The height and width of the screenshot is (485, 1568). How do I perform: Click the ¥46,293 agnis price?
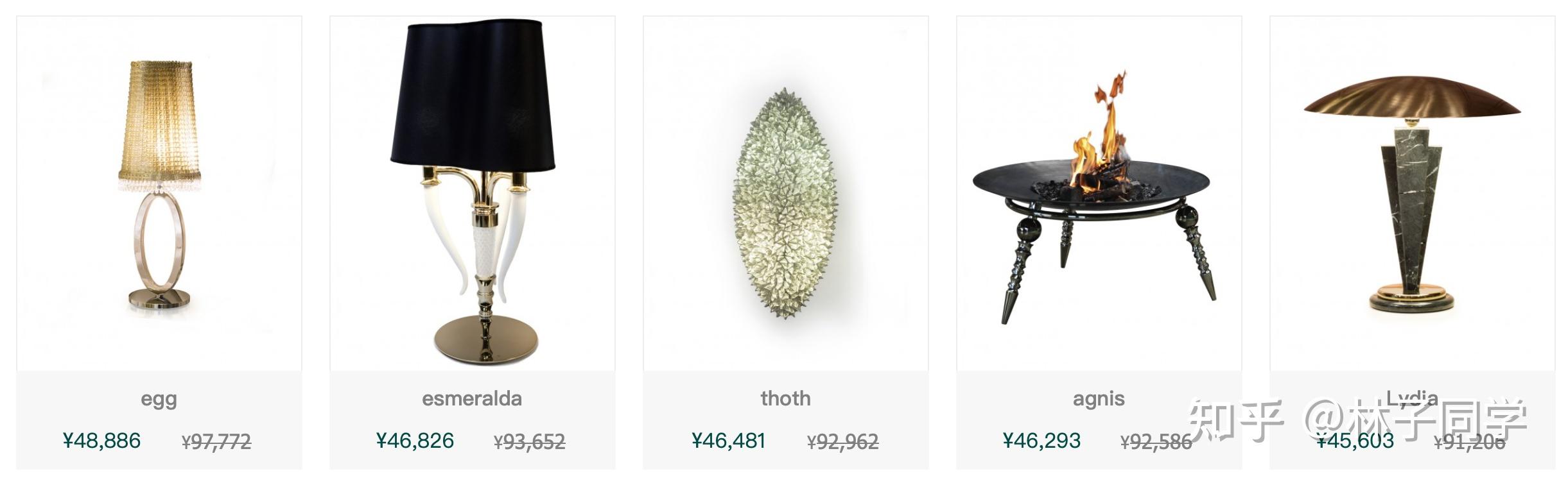[1041, 441]
